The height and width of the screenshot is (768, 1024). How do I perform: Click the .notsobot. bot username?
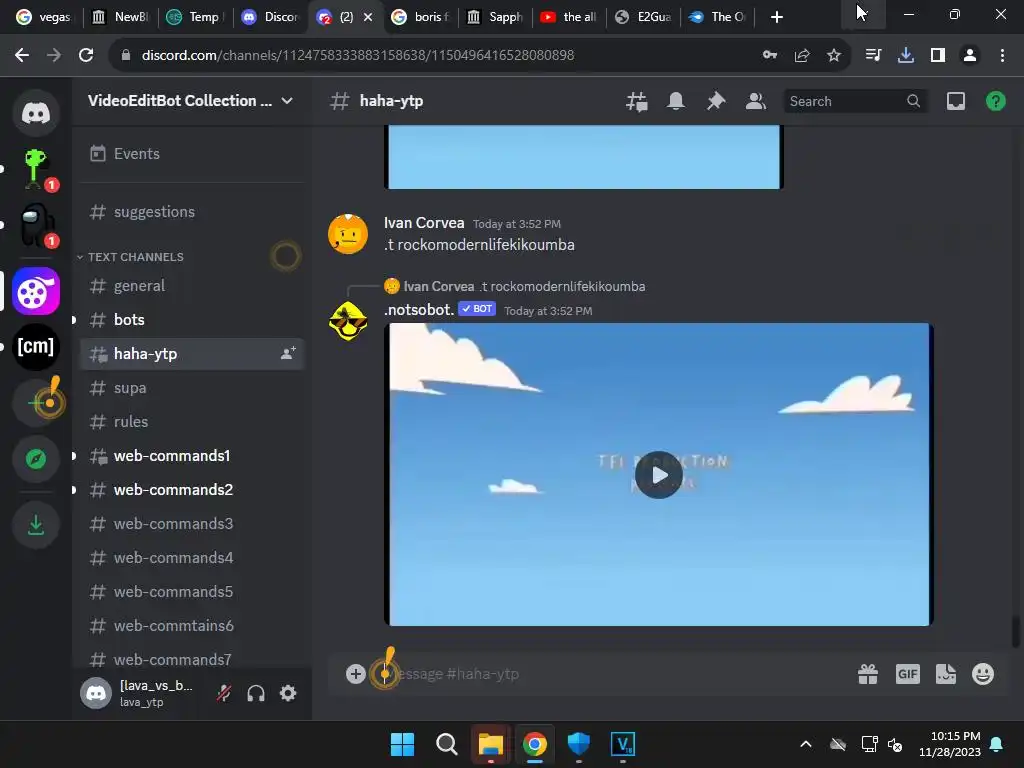point(419,310)
